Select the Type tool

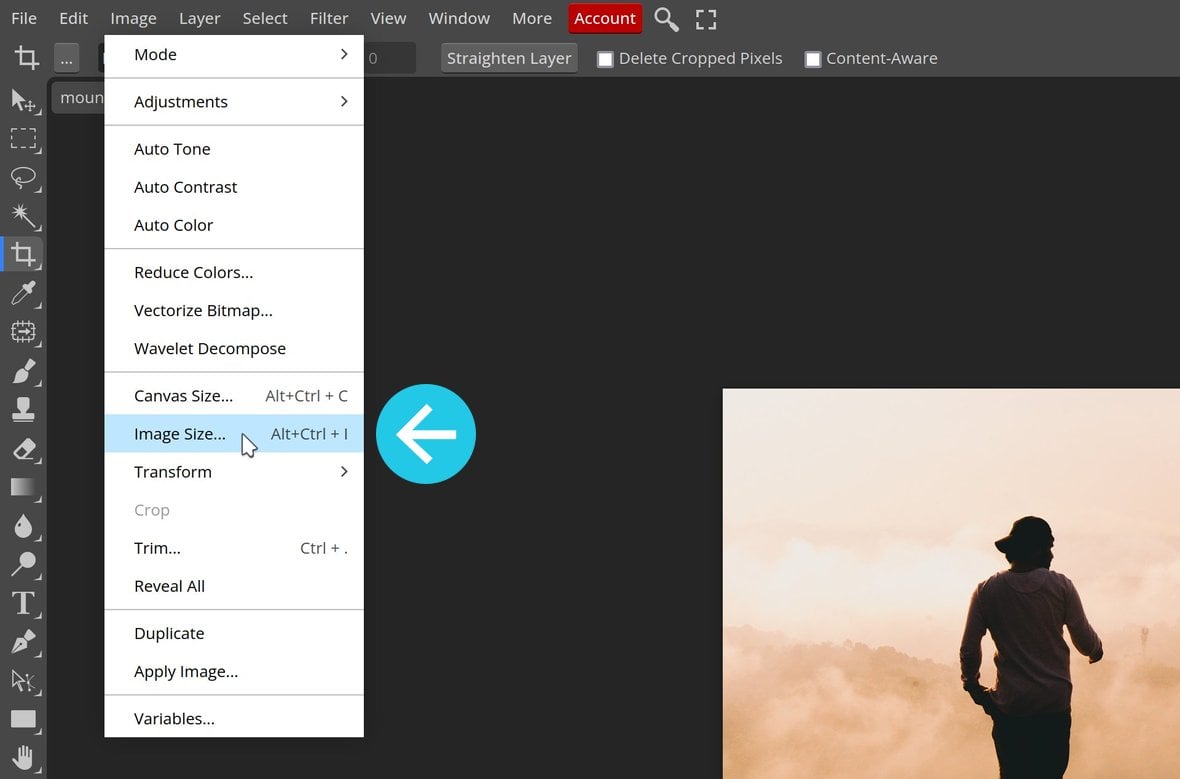point(23,603)
